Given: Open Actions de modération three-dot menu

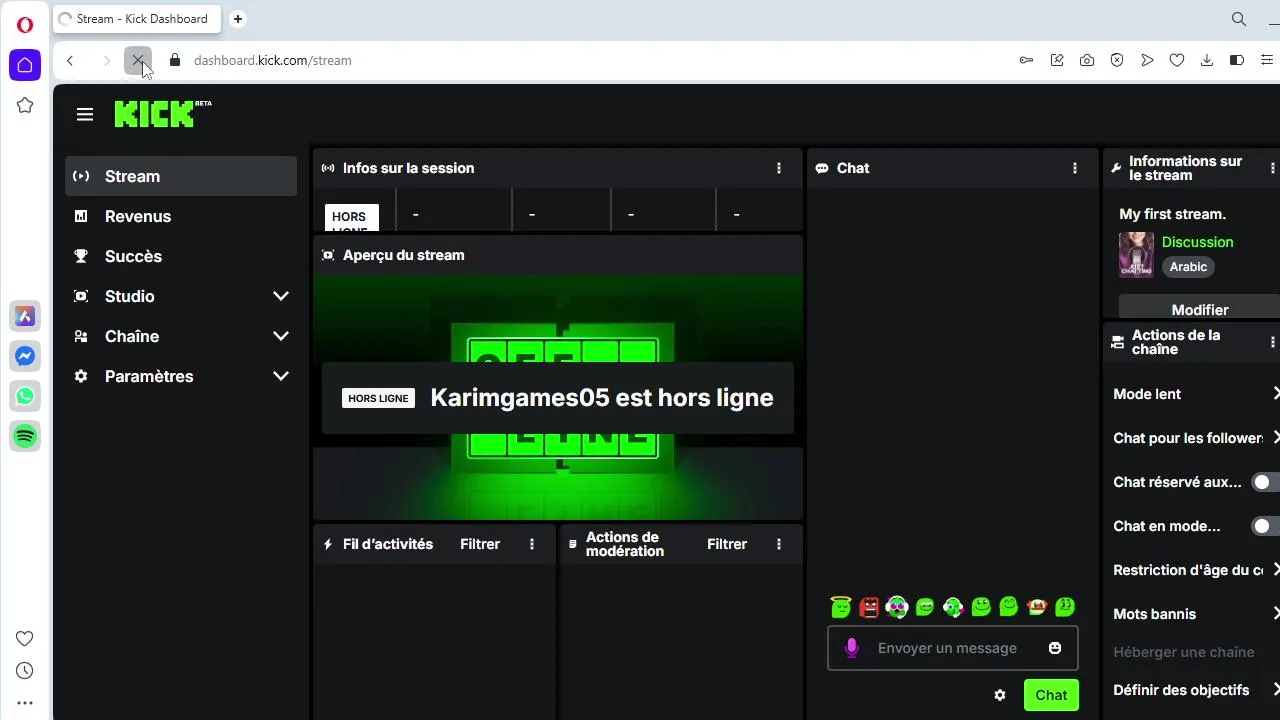Looking at the screenshot, I should (779, 544).
